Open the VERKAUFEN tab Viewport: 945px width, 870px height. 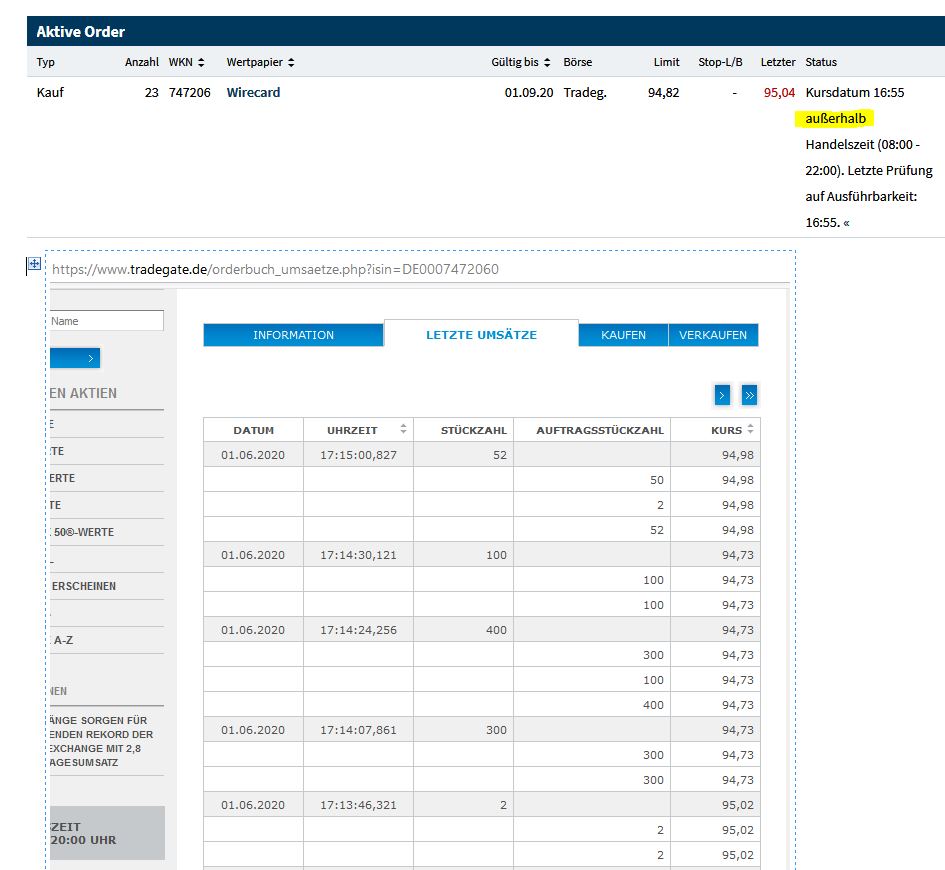coord(713,335)
